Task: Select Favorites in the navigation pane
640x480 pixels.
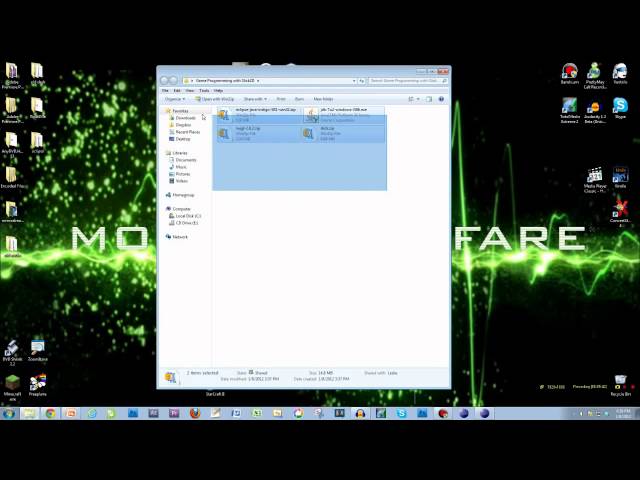Action: (x=180, y=111)
